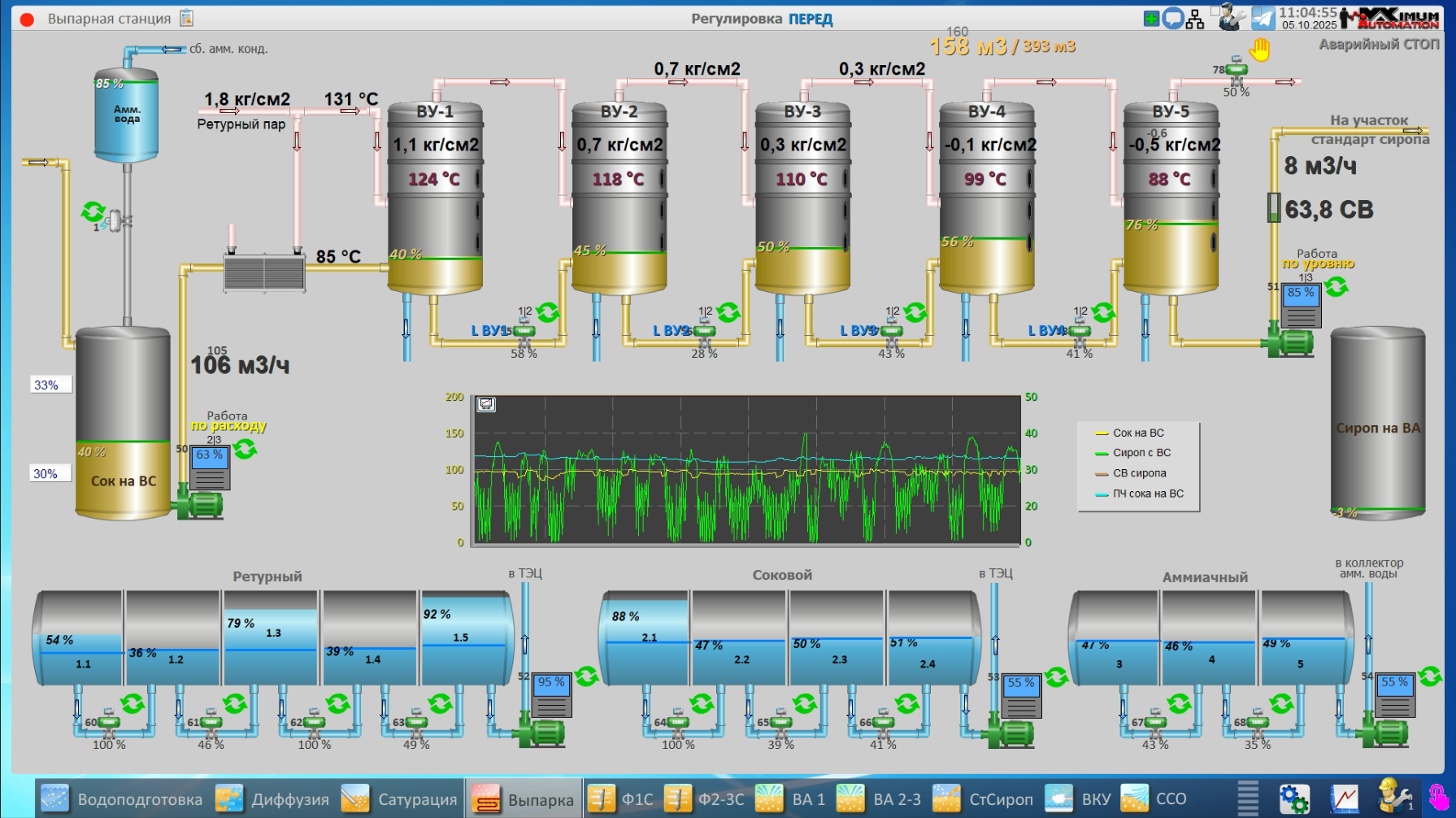Open settings with the blue-green gears icon
Image resolution: width=1456 pixels, height=818 pixels.
[x=1293, y=798]
